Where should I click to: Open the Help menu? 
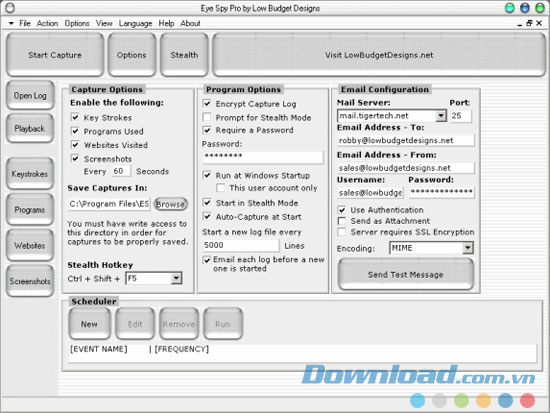coord(166,23)
